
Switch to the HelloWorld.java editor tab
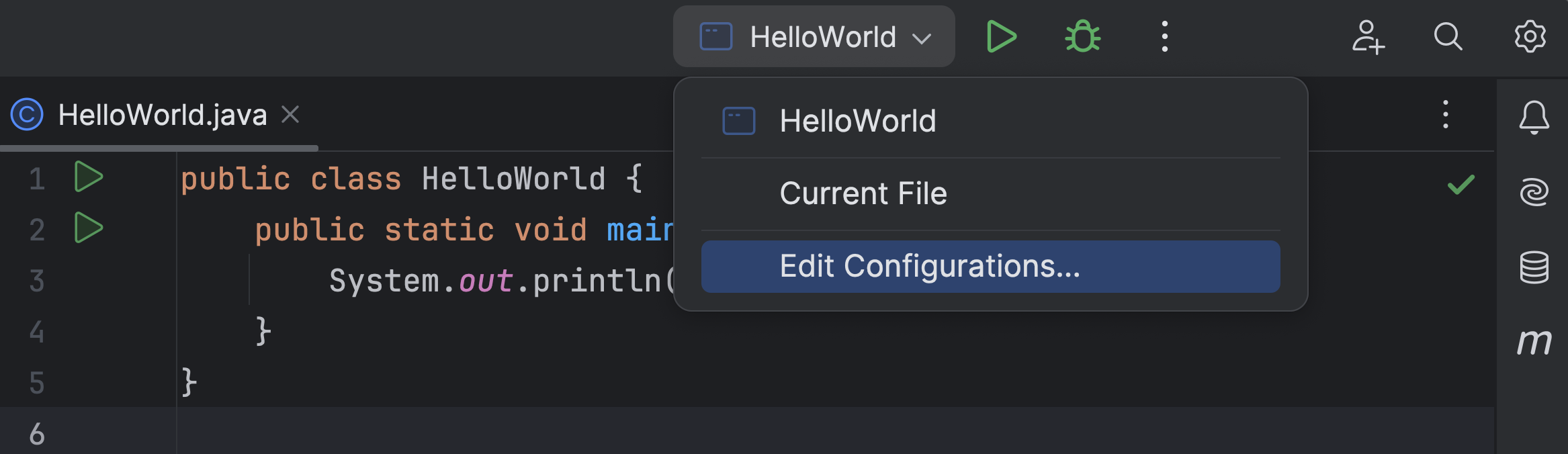point(161,115)
